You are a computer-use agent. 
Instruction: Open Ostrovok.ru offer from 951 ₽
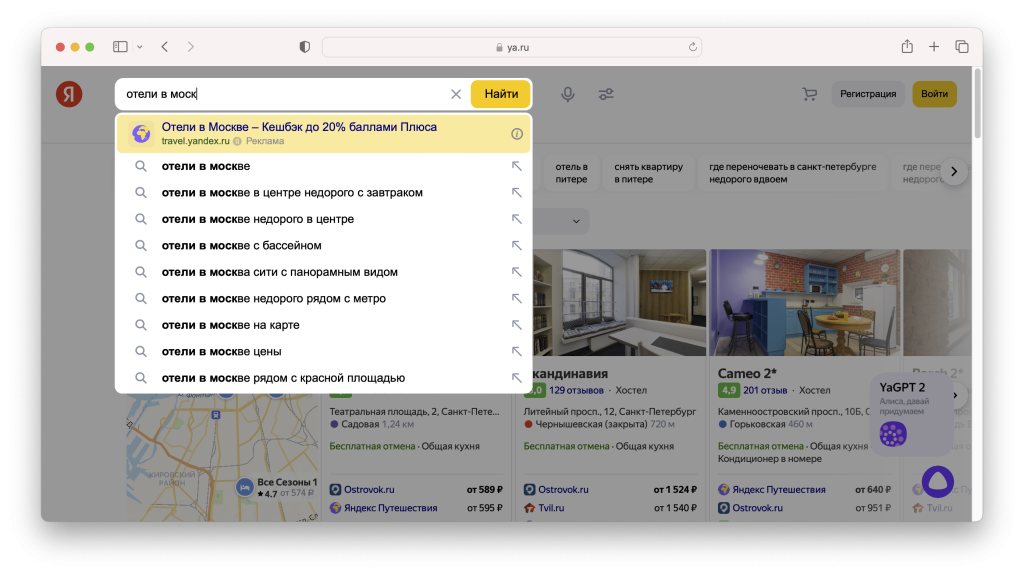point(758,507)
